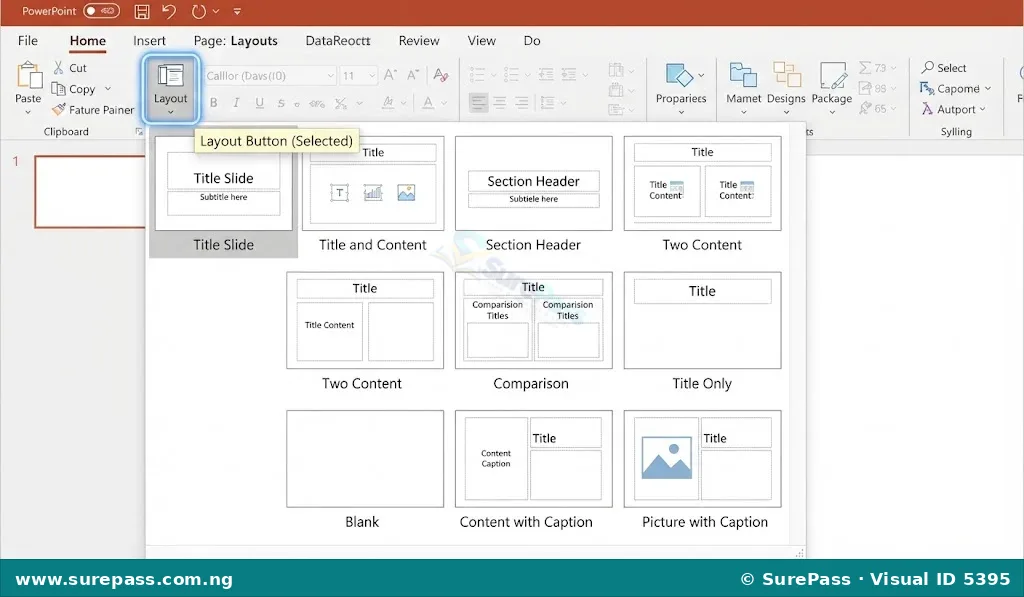Open the DataReoctt tab
Image resolution: width=1024 pixels, height=597 pixels.
338,40
